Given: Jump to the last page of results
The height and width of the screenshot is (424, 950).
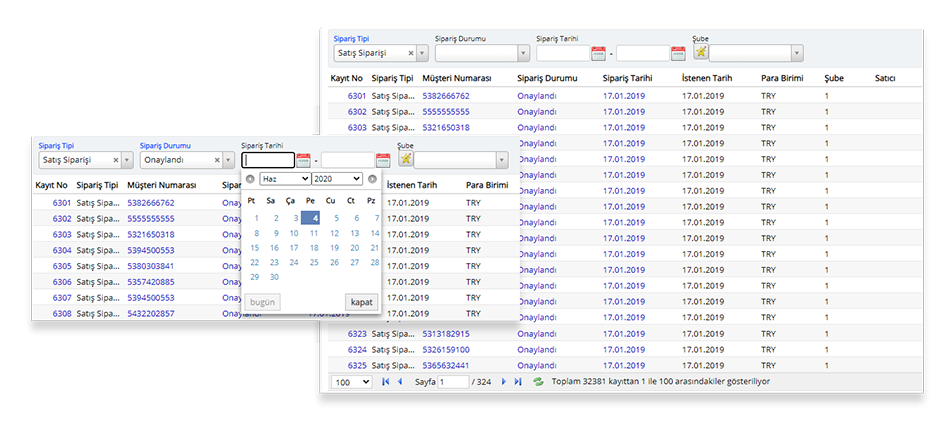Looking at the screenshot, I should (518, 382).
